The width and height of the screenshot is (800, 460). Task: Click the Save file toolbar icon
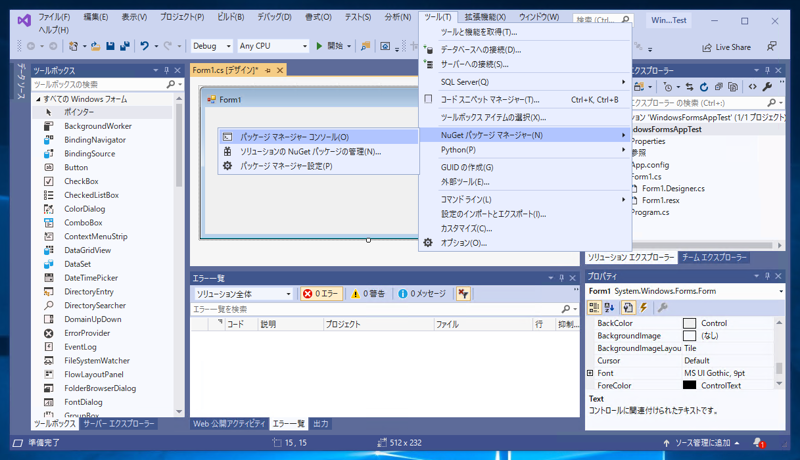point(110,46)
